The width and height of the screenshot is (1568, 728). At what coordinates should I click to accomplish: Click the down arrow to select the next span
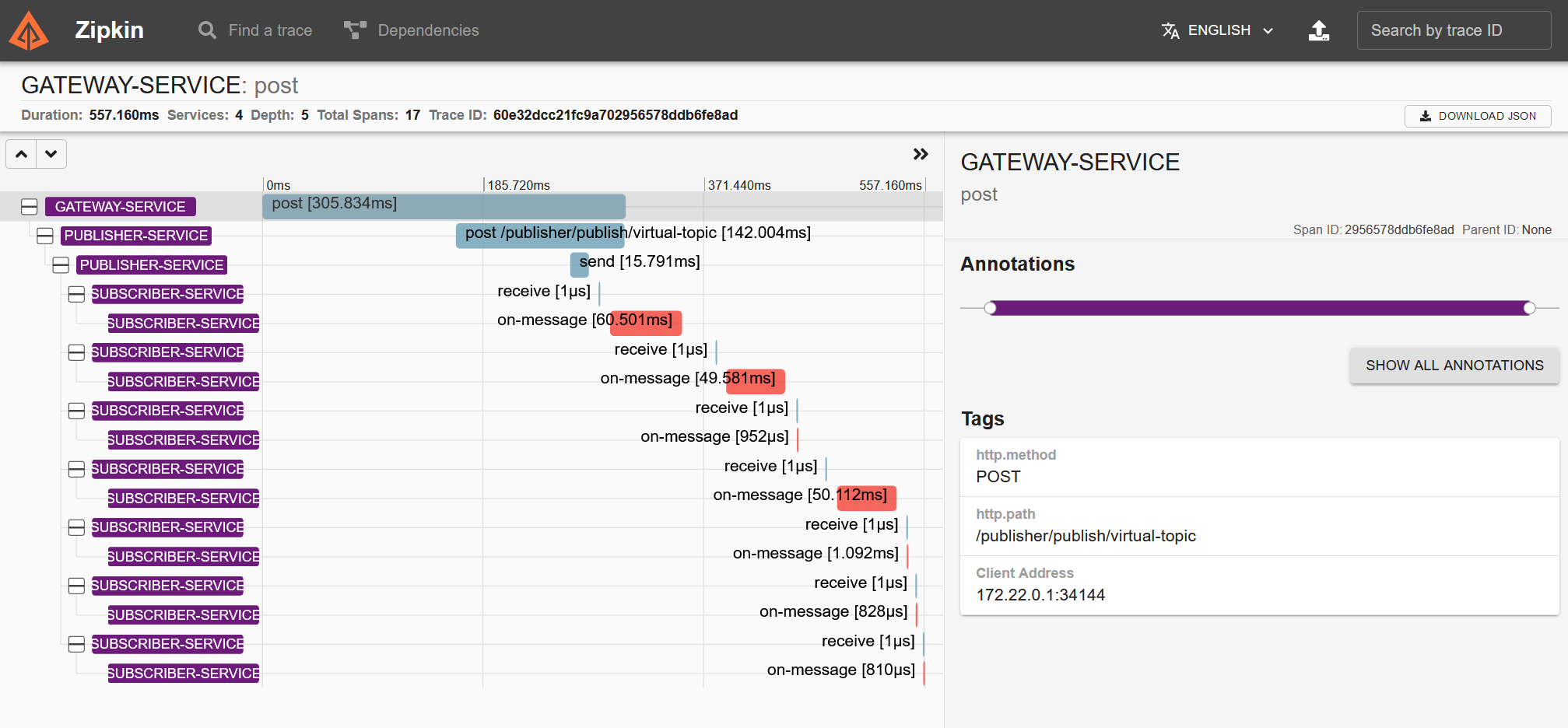pyautogui.click(x=51, y=154)
